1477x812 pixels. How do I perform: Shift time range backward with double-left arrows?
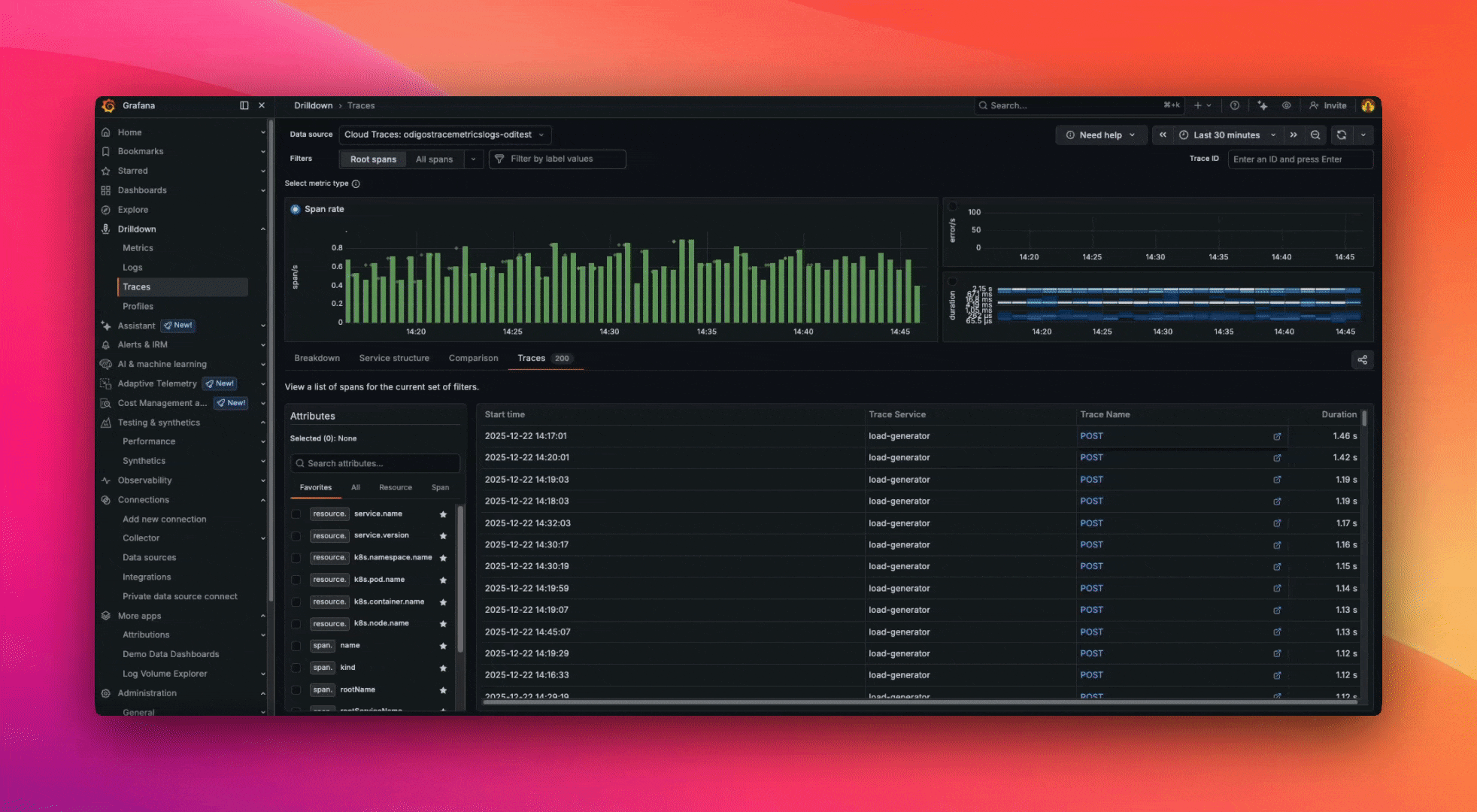(1163, 135)
